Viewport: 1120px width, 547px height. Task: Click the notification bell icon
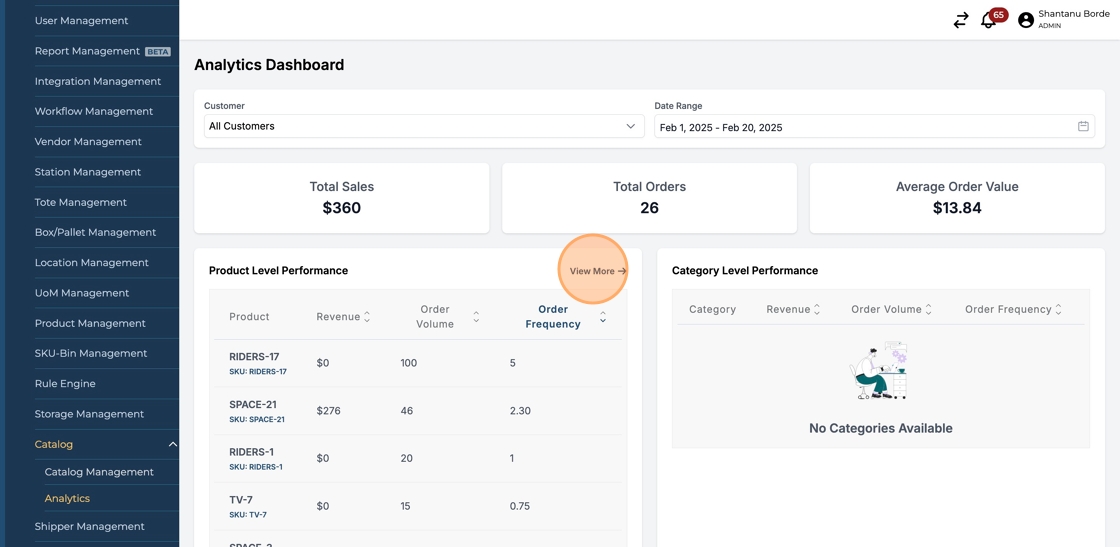(988, 20)
